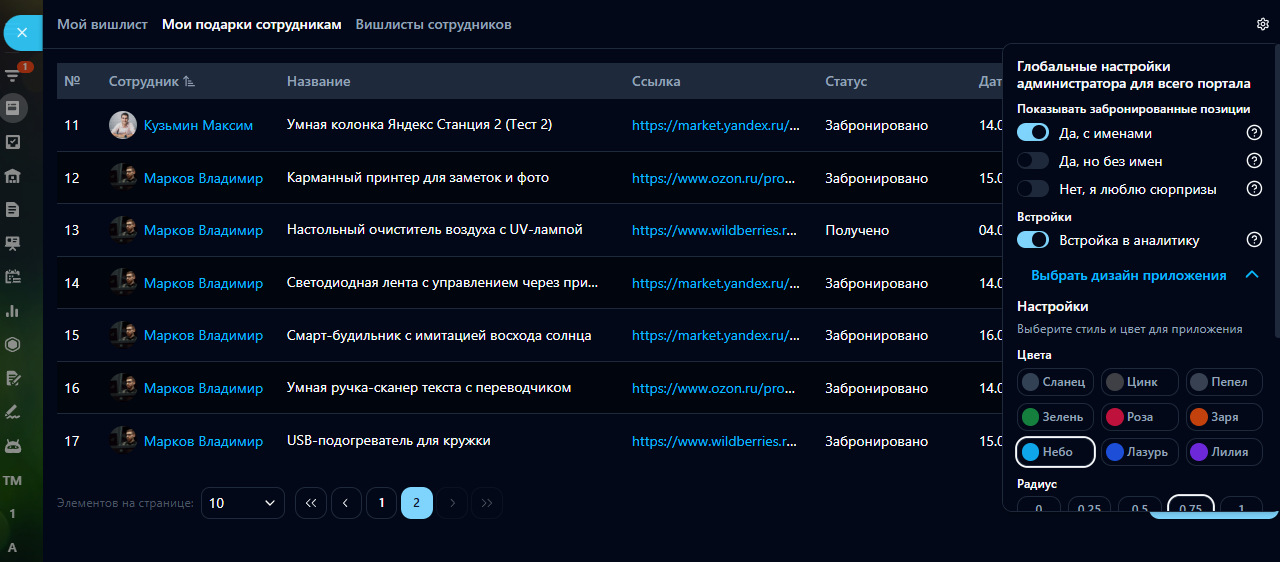The height and width of the screenshot is (562, 1280).
Task: Toggle the "Встройка в аналитику" switch
Action: (x=1033, y=240)
